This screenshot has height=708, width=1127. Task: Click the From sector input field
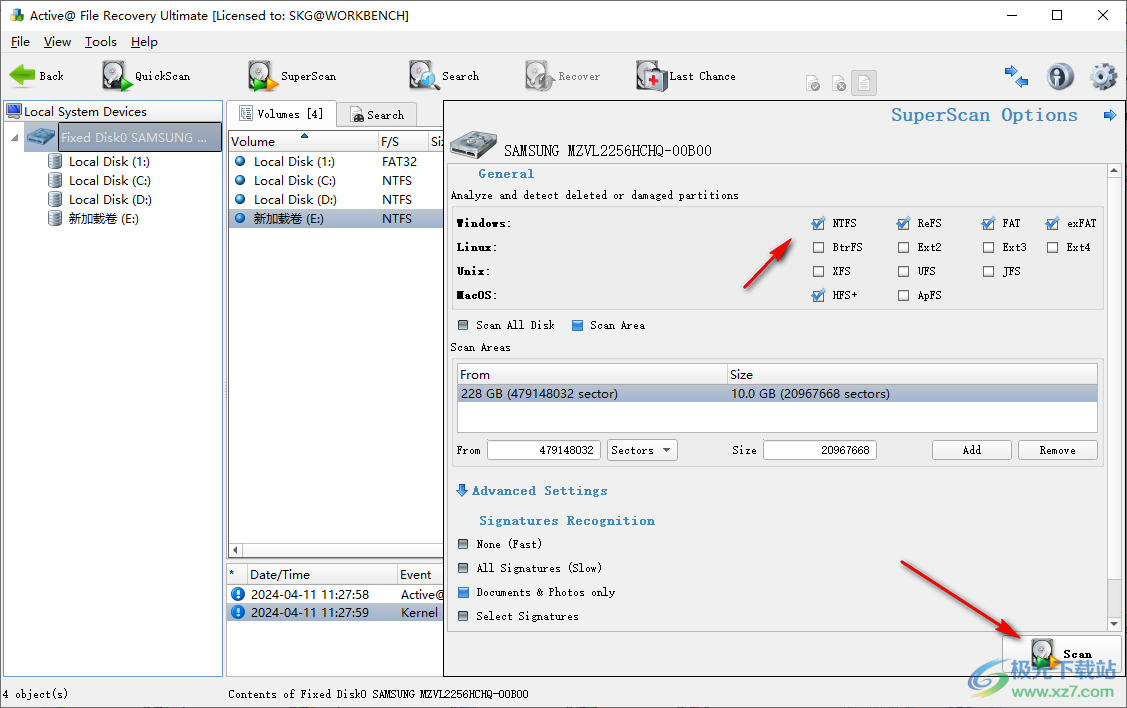(x=543, y=450)
